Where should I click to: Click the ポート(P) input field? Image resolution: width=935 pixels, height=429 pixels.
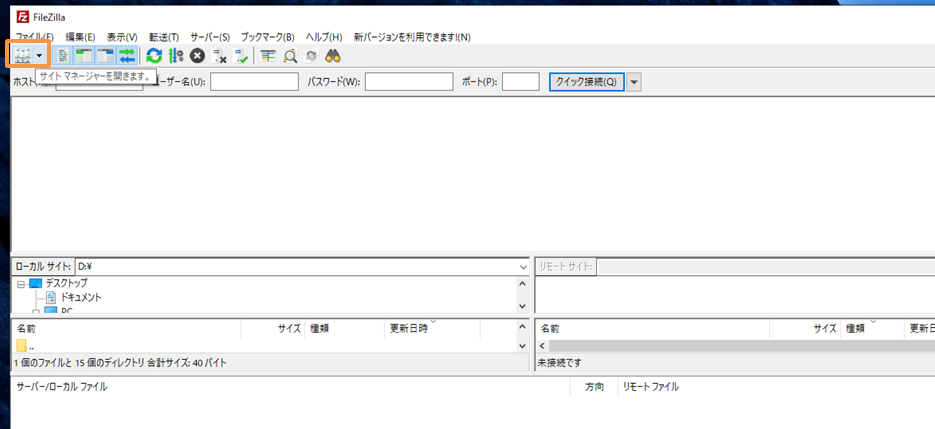(x=521, y=82)
